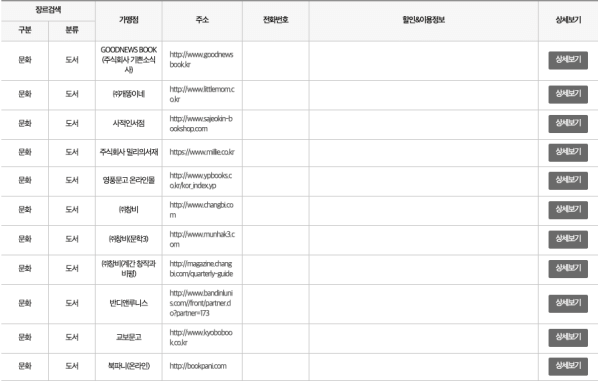The height and width of the screenshot is (381, 600).
Task: Visit the kyobobook.co.kr address
Action: pos(201,337)
